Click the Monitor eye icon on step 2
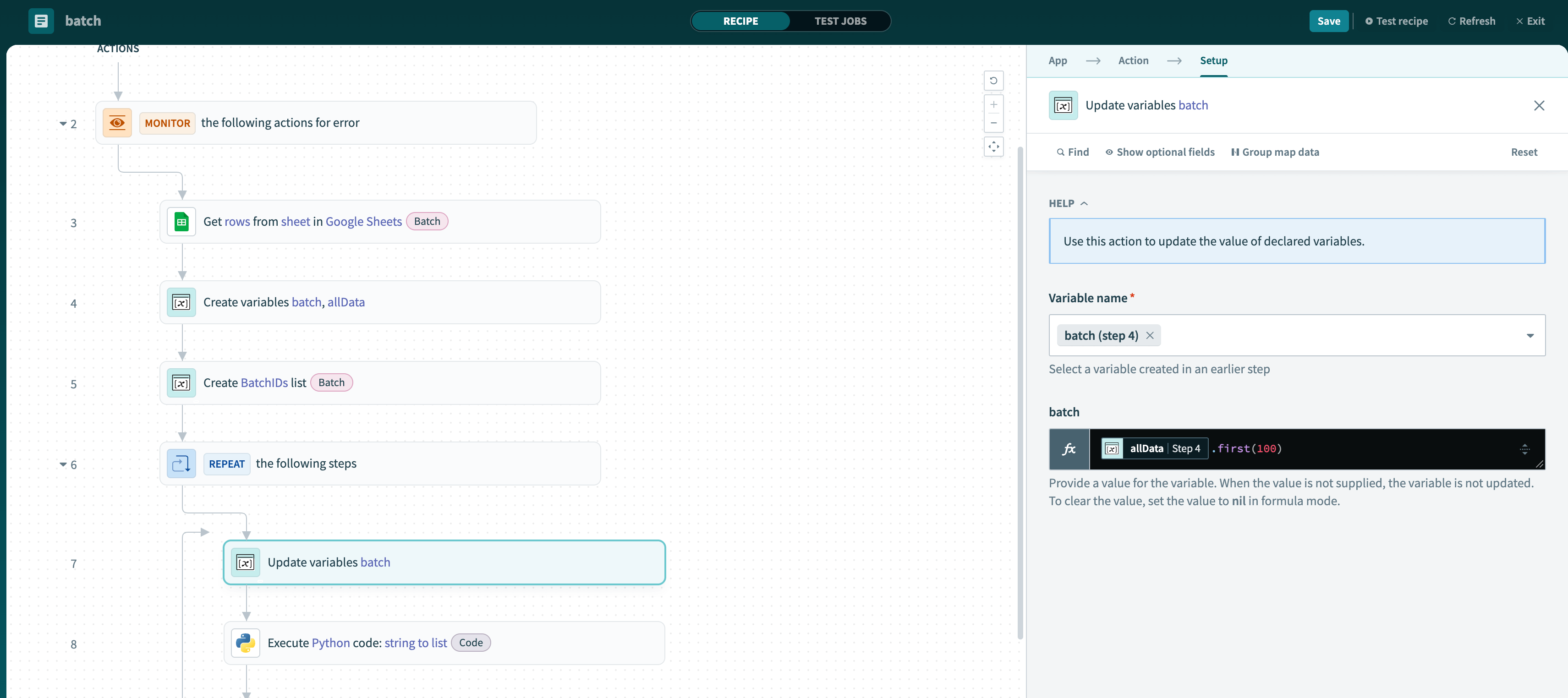The height and width of the screenshot is (698, 1568). (x=117, y=123)
